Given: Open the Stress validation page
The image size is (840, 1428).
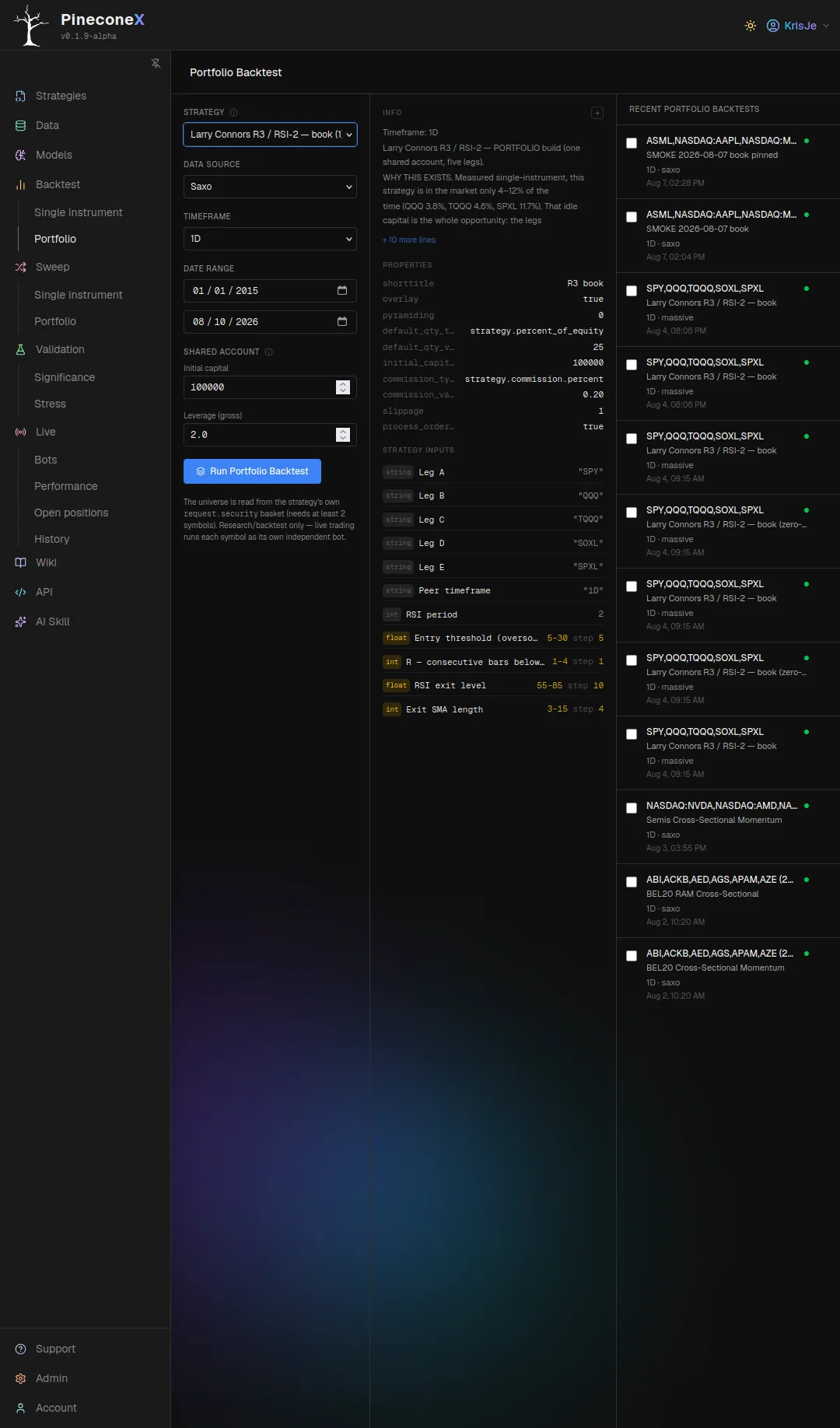Looking at the screenshot, I should point(50,404).
